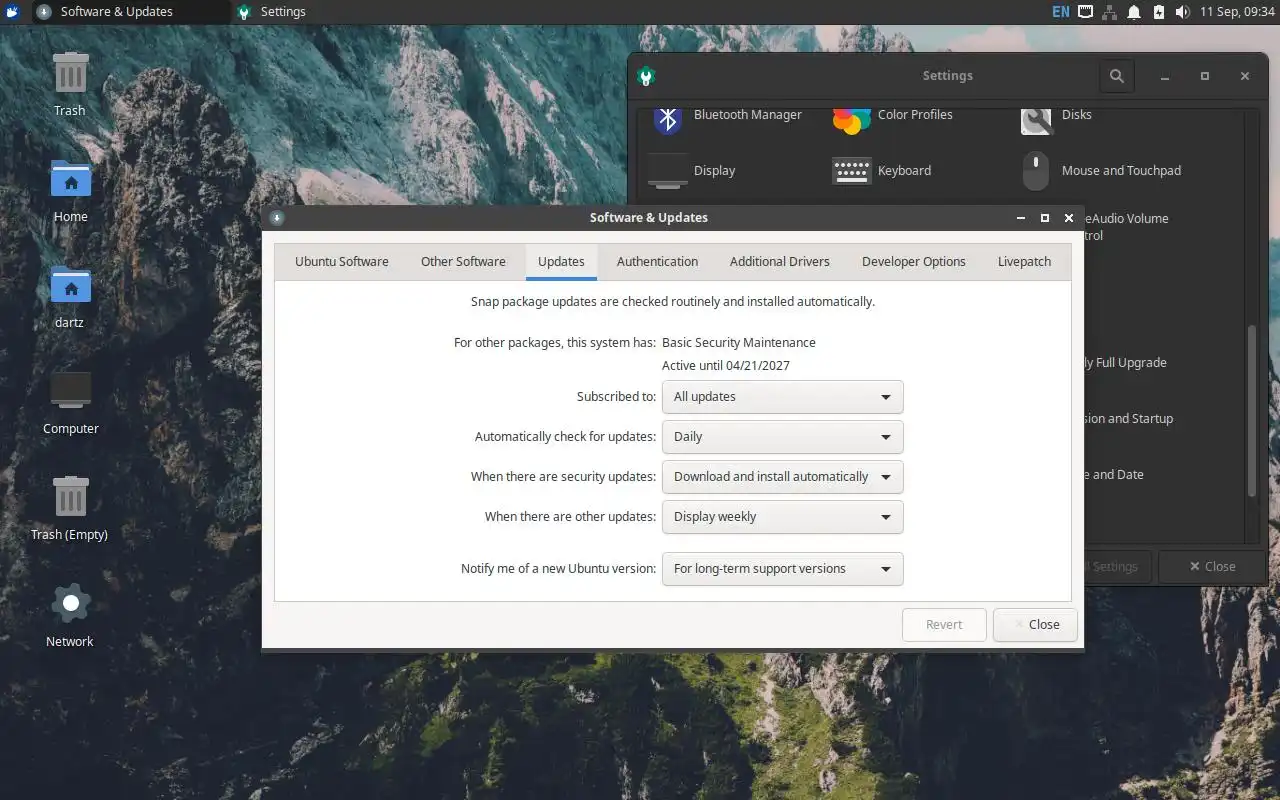Click Software & Updates window menu icon
This screenshot has width=1280, height=800.
pos(277,218)
